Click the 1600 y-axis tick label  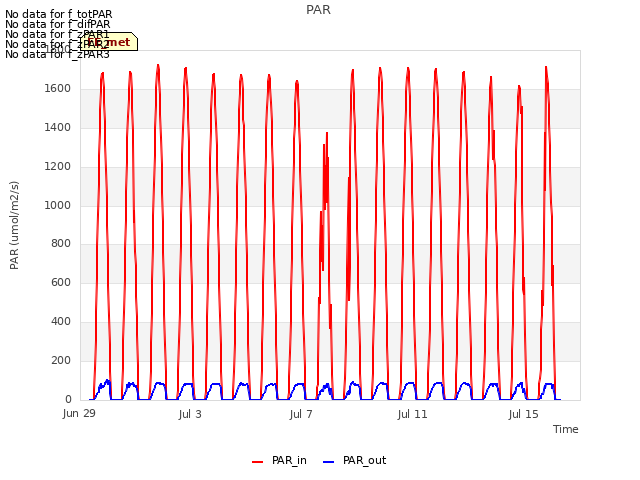(x=58, y=89)
